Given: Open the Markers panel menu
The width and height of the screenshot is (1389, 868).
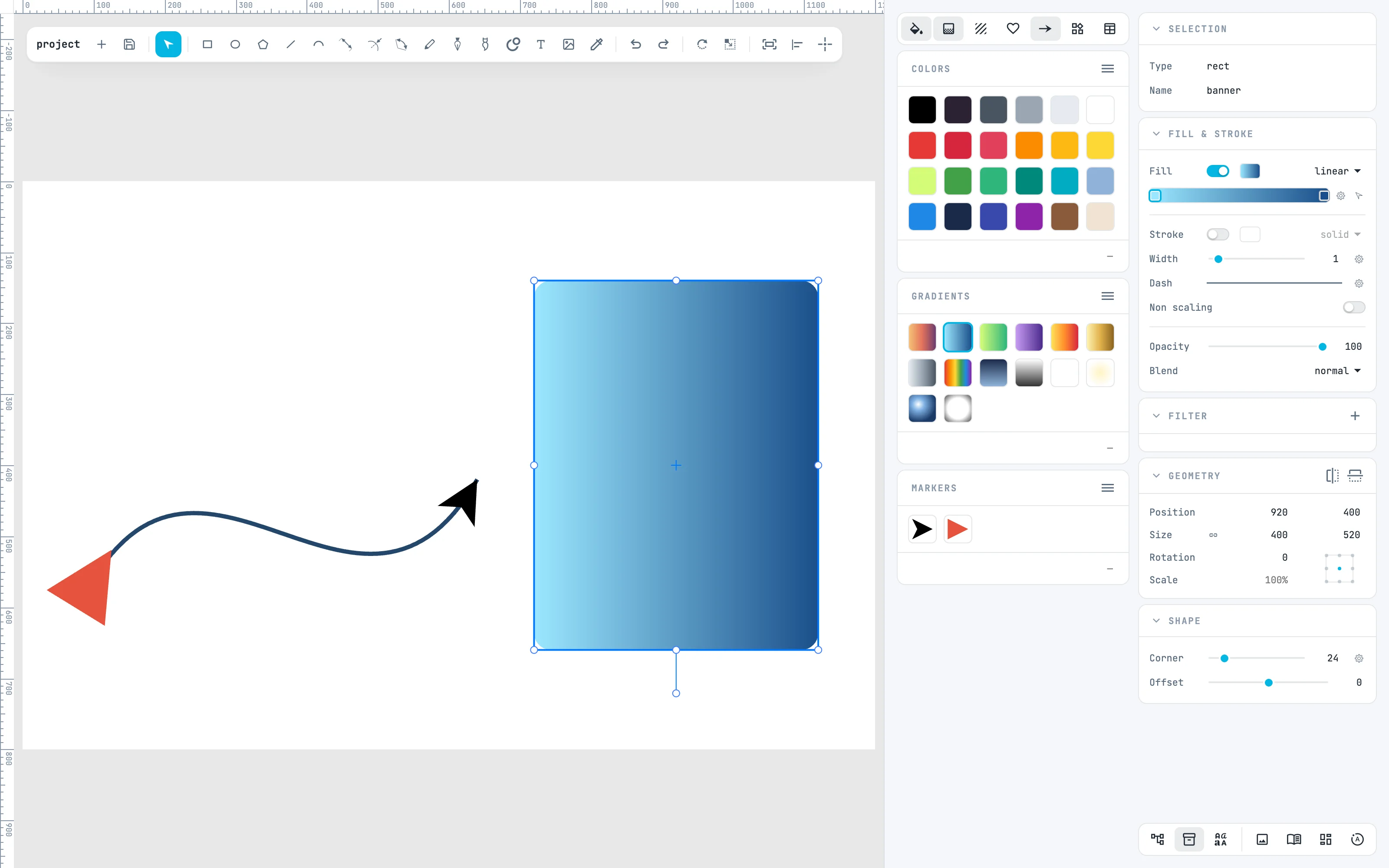Looking at the screenshot, I should [1108, 488].
